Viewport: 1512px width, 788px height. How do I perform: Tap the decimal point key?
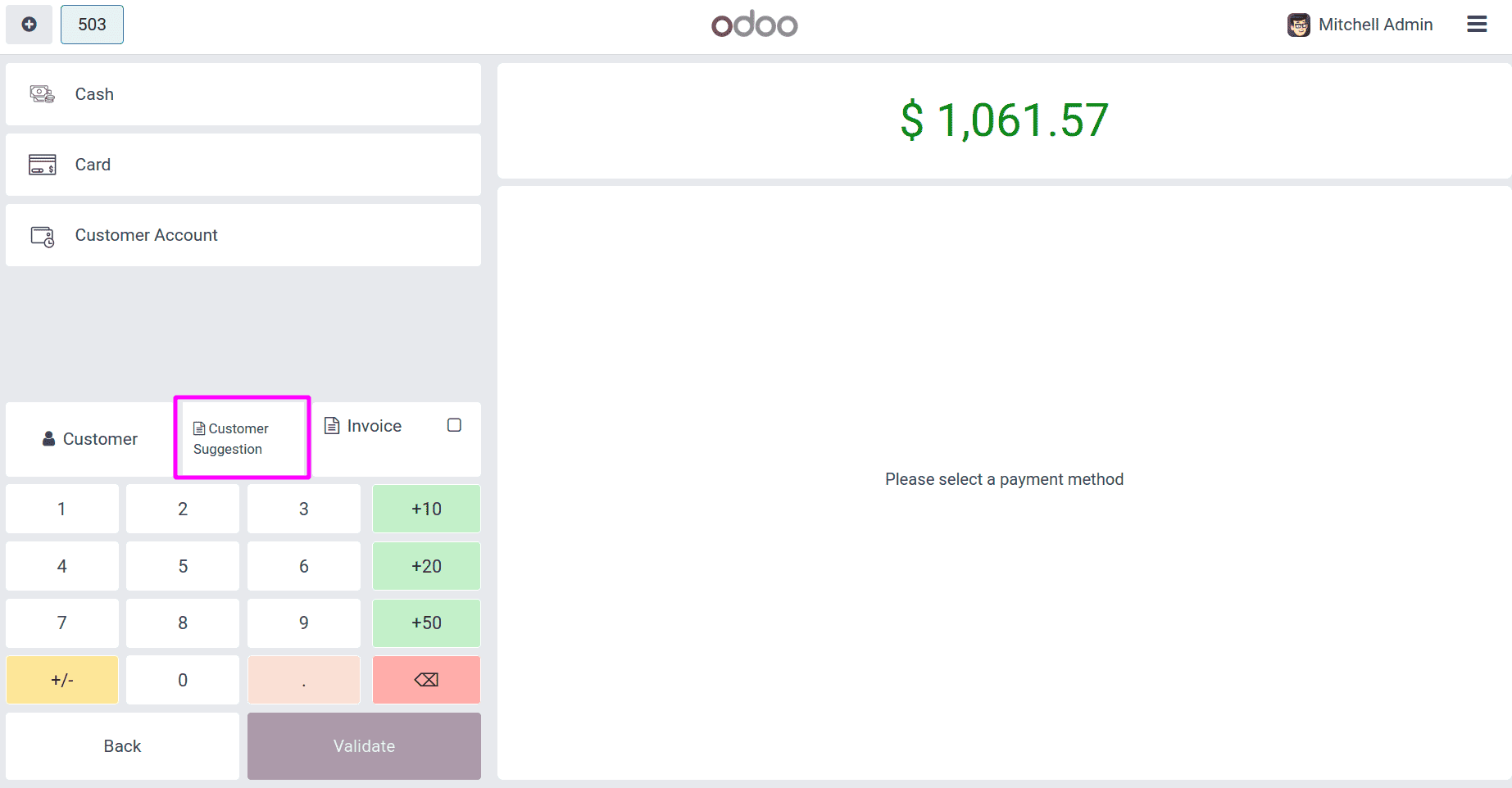(x=304, y=680)
